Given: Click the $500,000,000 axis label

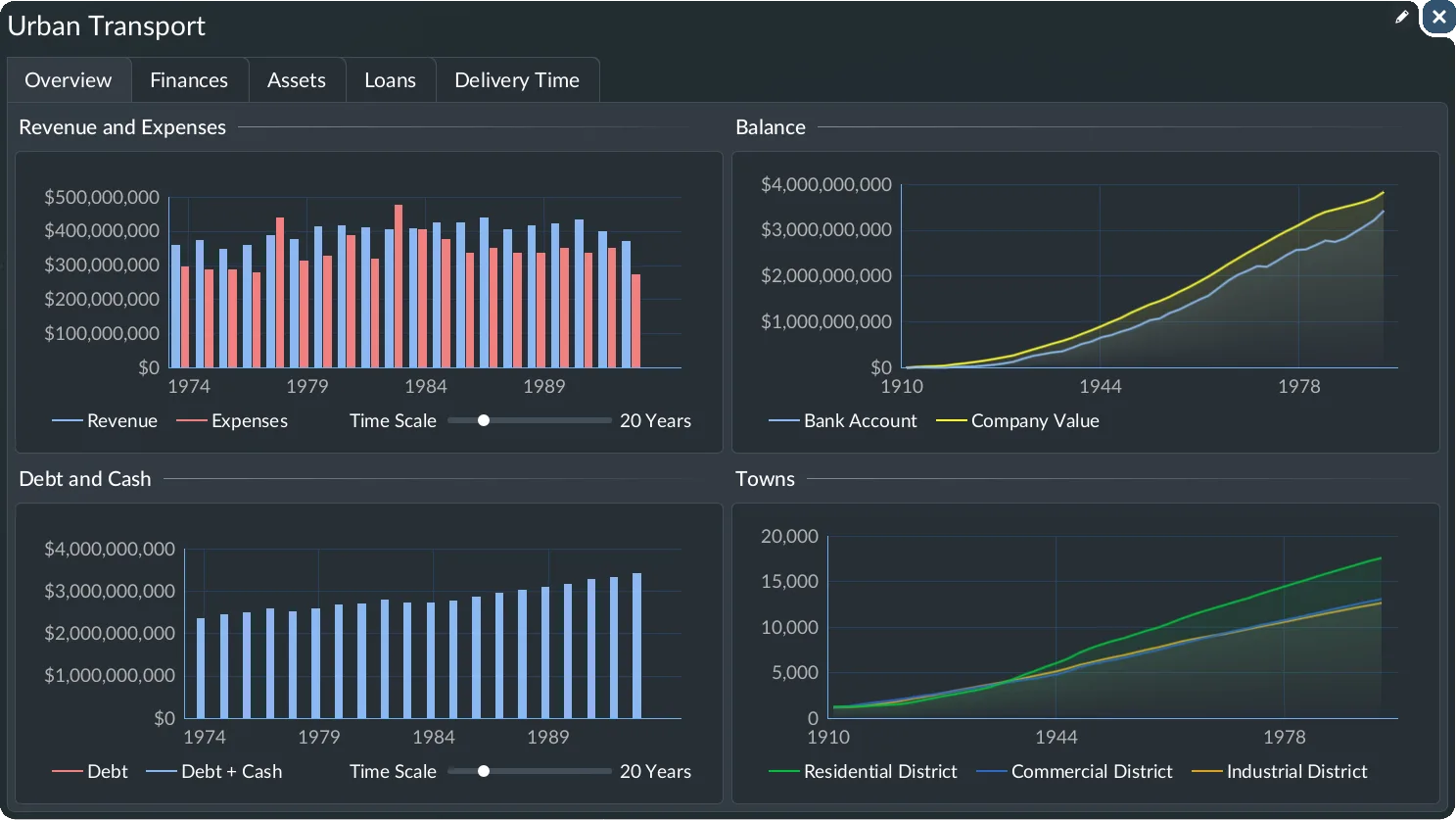Looking at the screenshot, I should tap(102, 197).
